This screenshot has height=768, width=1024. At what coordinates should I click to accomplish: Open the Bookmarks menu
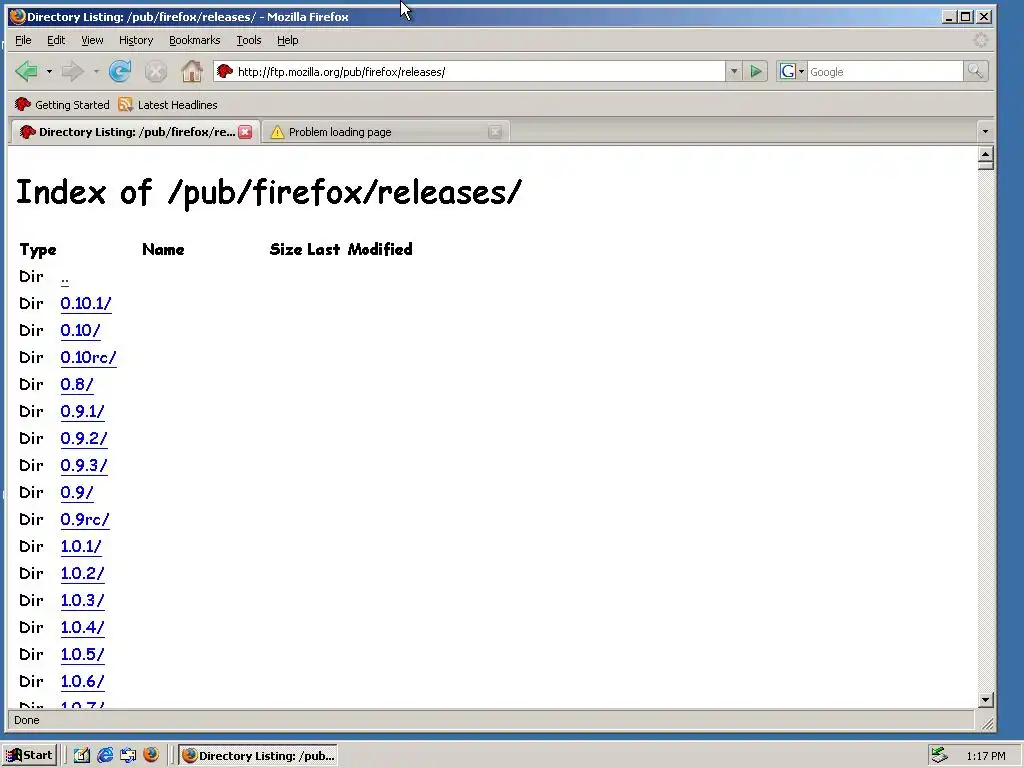(x=195, y=40)
